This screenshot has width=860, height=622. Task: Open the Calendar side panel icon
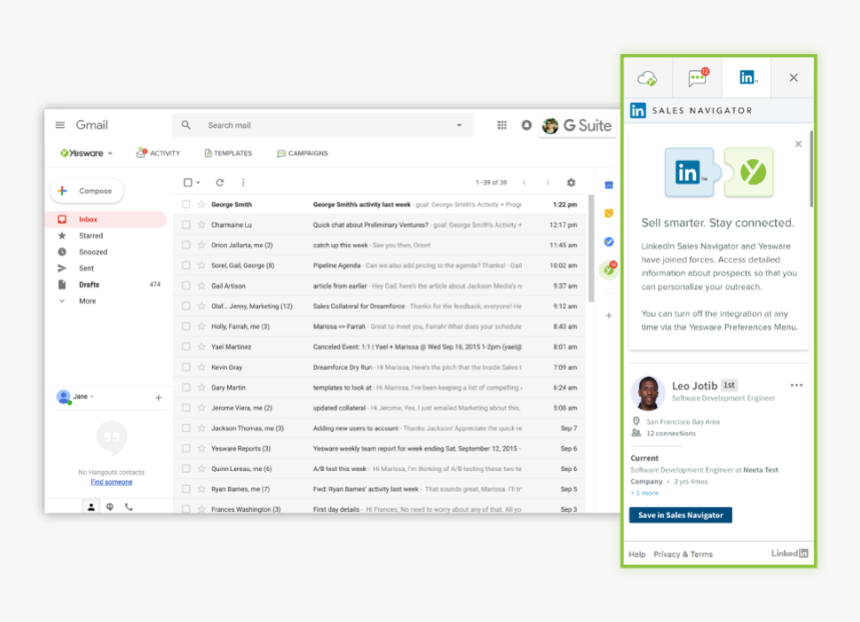pos(609,185)
